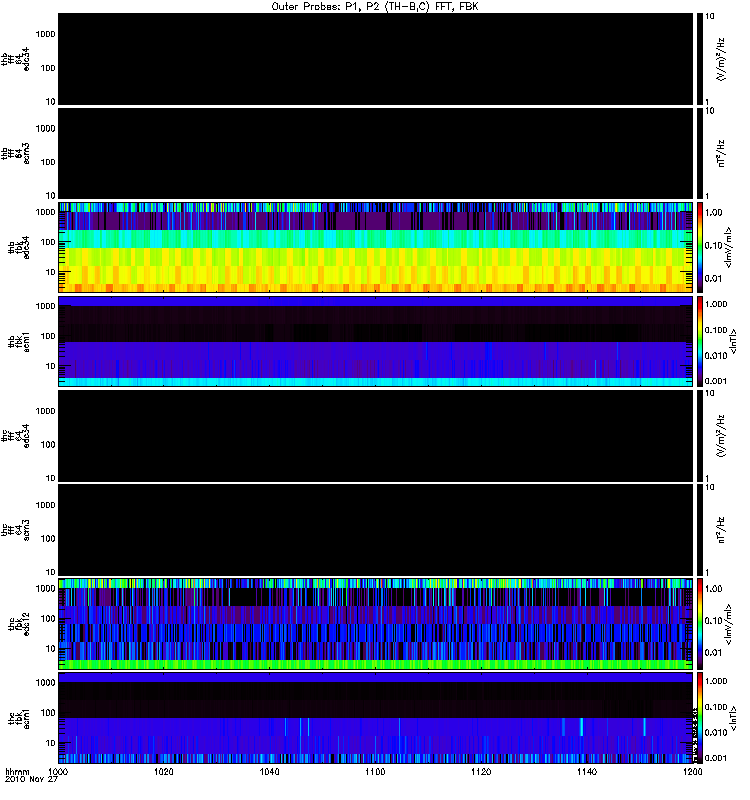This screenshot has width=750, height=800.
Task: Click the 'hhmm' axis unit label
Action: pyautogui.click(x=17, y=772)
